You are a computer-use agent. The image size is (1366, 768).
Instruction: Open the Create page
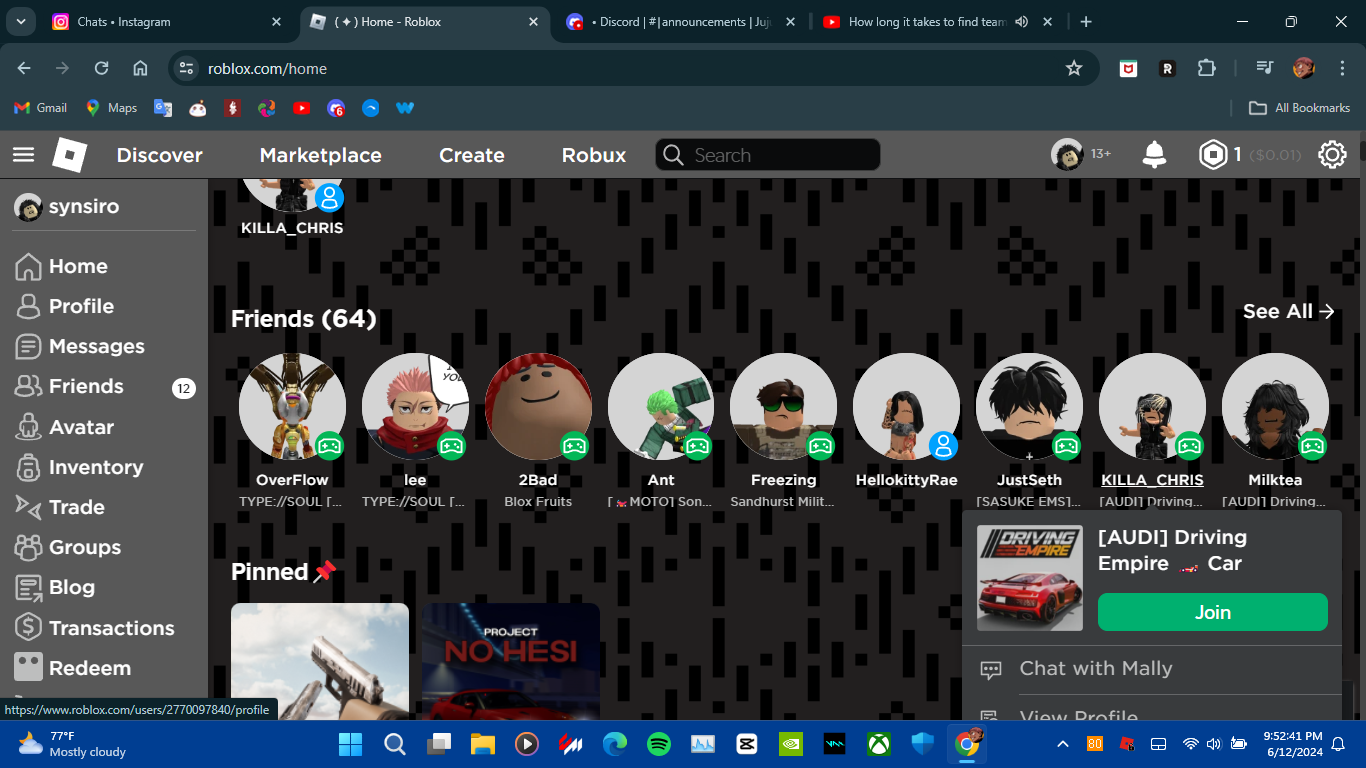472,155
